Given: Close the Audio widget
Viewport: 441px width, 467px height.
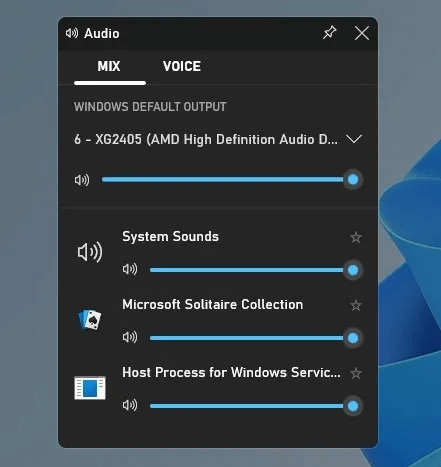Looking at the screenshot, I should [362, 33].
